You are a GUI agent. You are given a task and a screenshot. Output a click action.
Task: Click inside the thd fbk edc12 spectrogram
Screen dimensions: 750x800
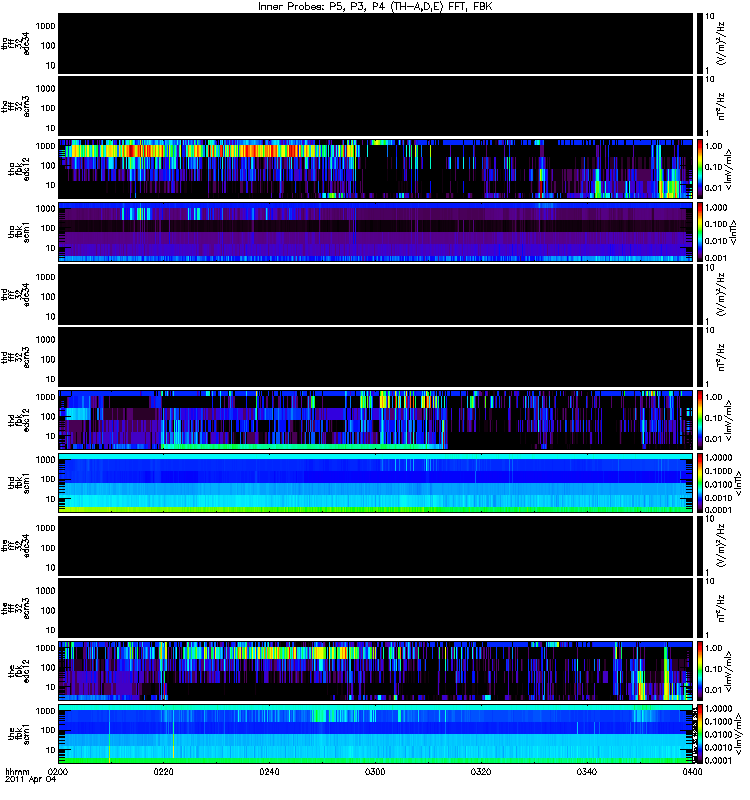[x=376, y=420]
